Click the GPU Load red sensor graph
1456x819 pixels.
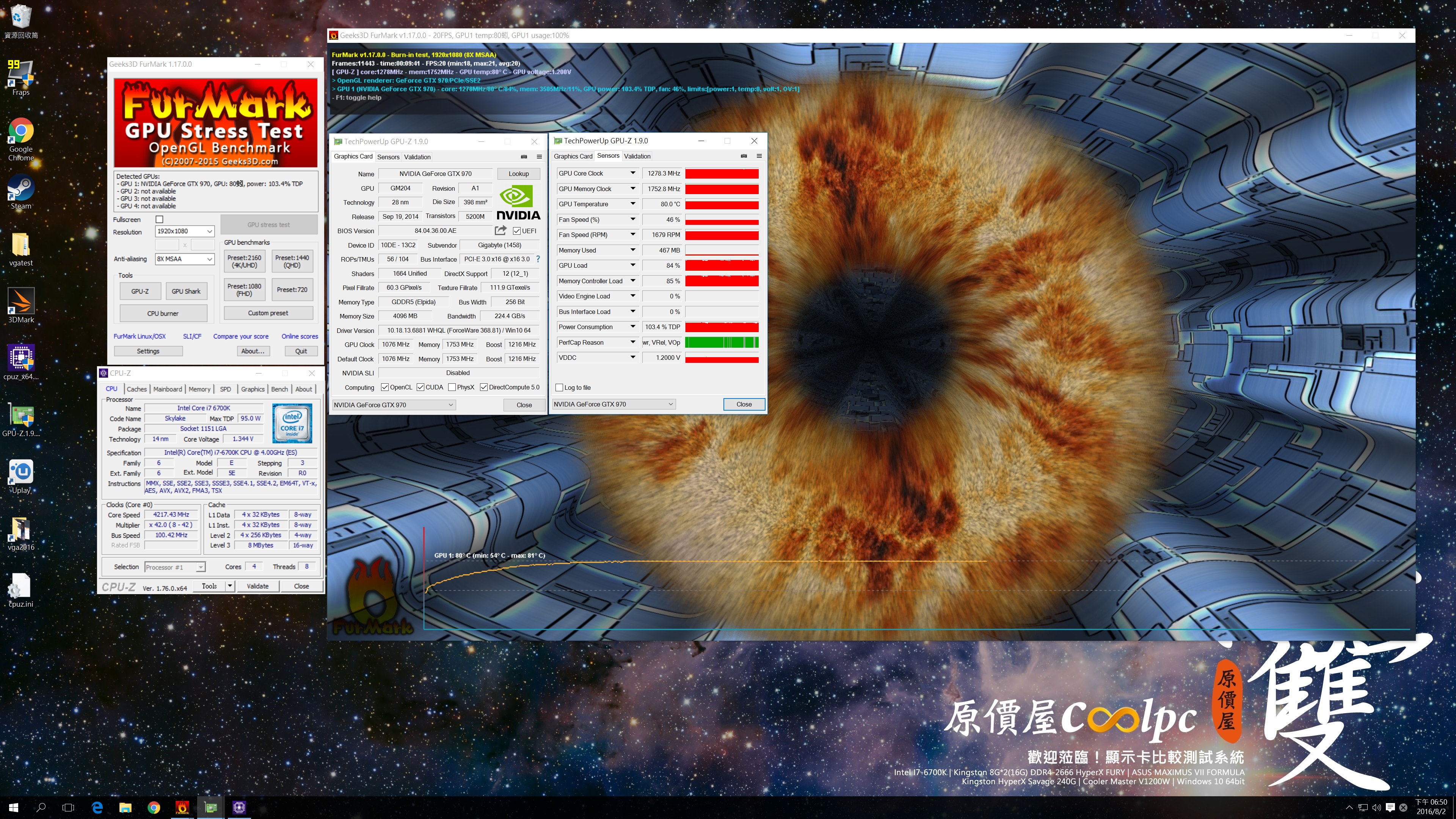(x=722, y=266)
